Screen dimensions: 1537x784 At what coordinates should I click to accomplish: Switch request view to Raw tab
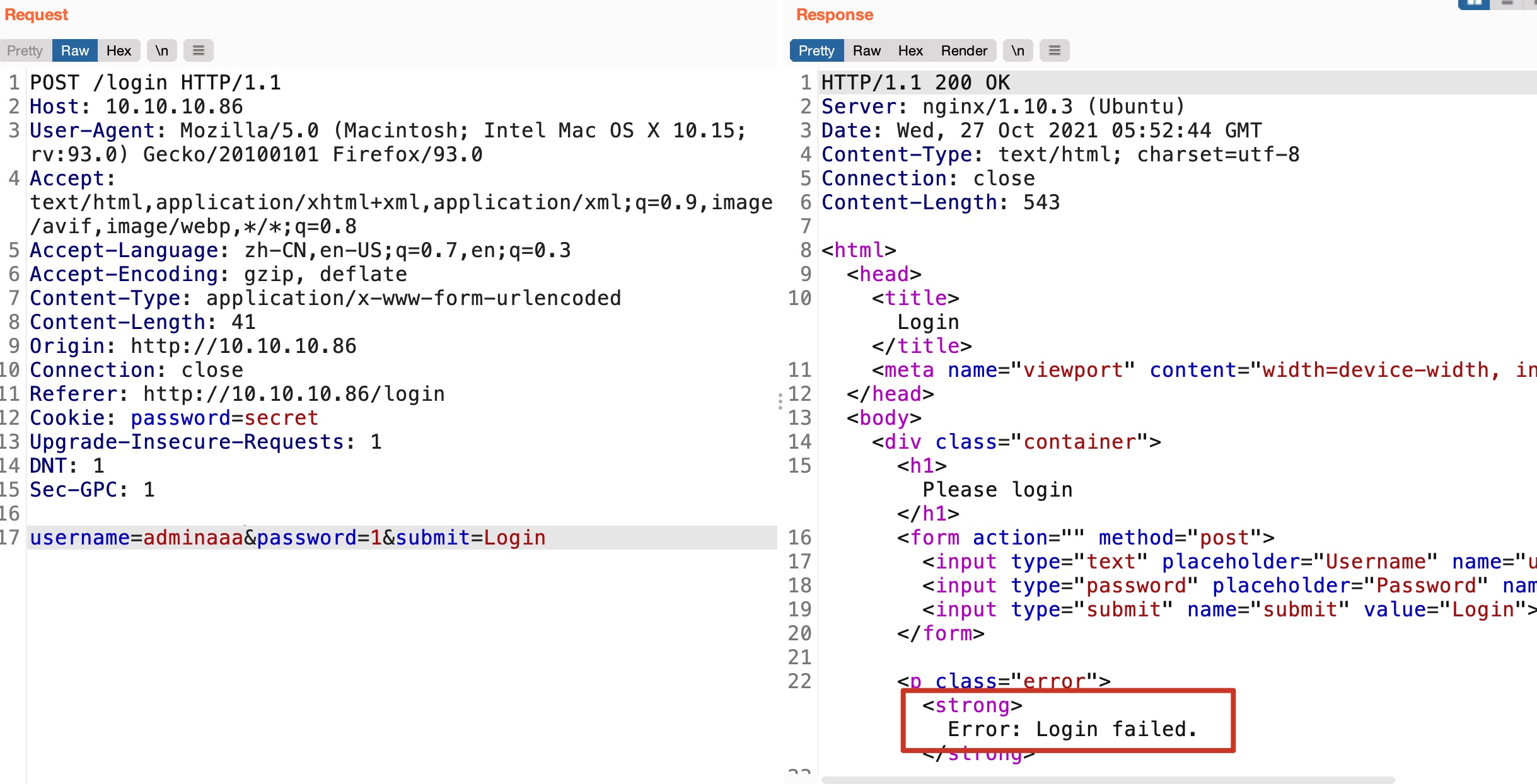[x=74, y=50]
